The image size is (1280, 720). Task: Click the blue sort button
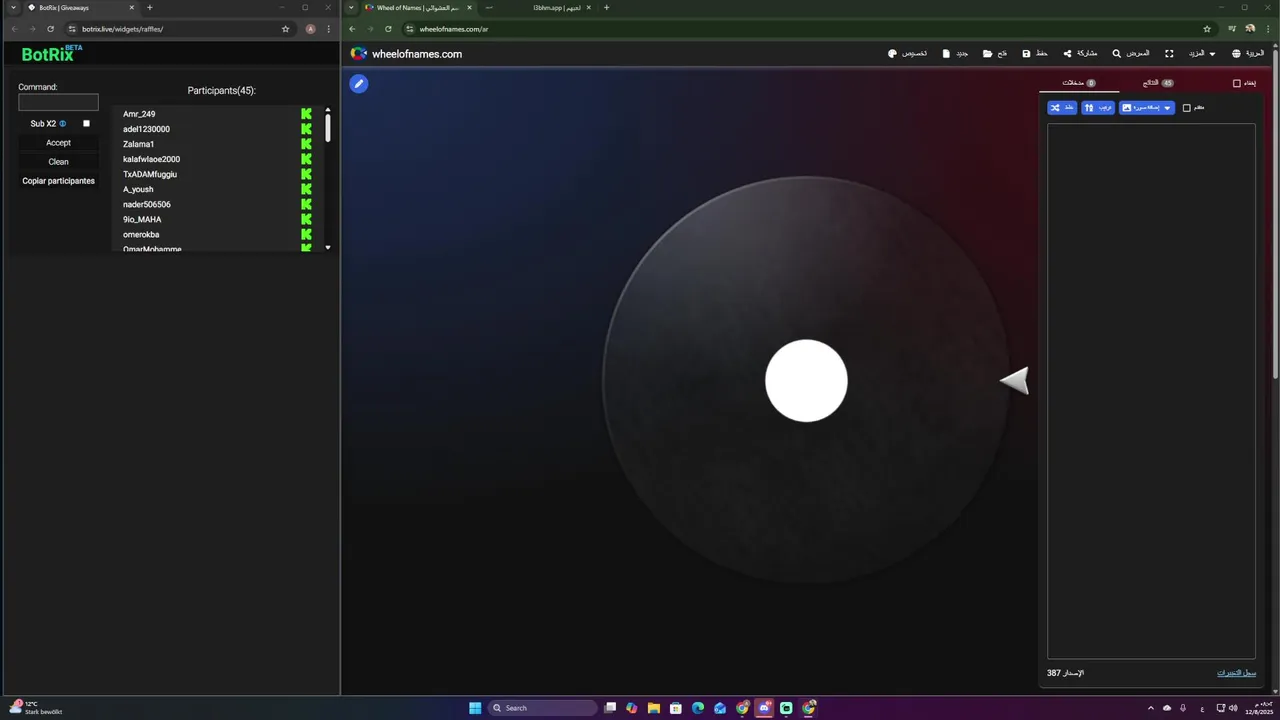click(1098, 107)
